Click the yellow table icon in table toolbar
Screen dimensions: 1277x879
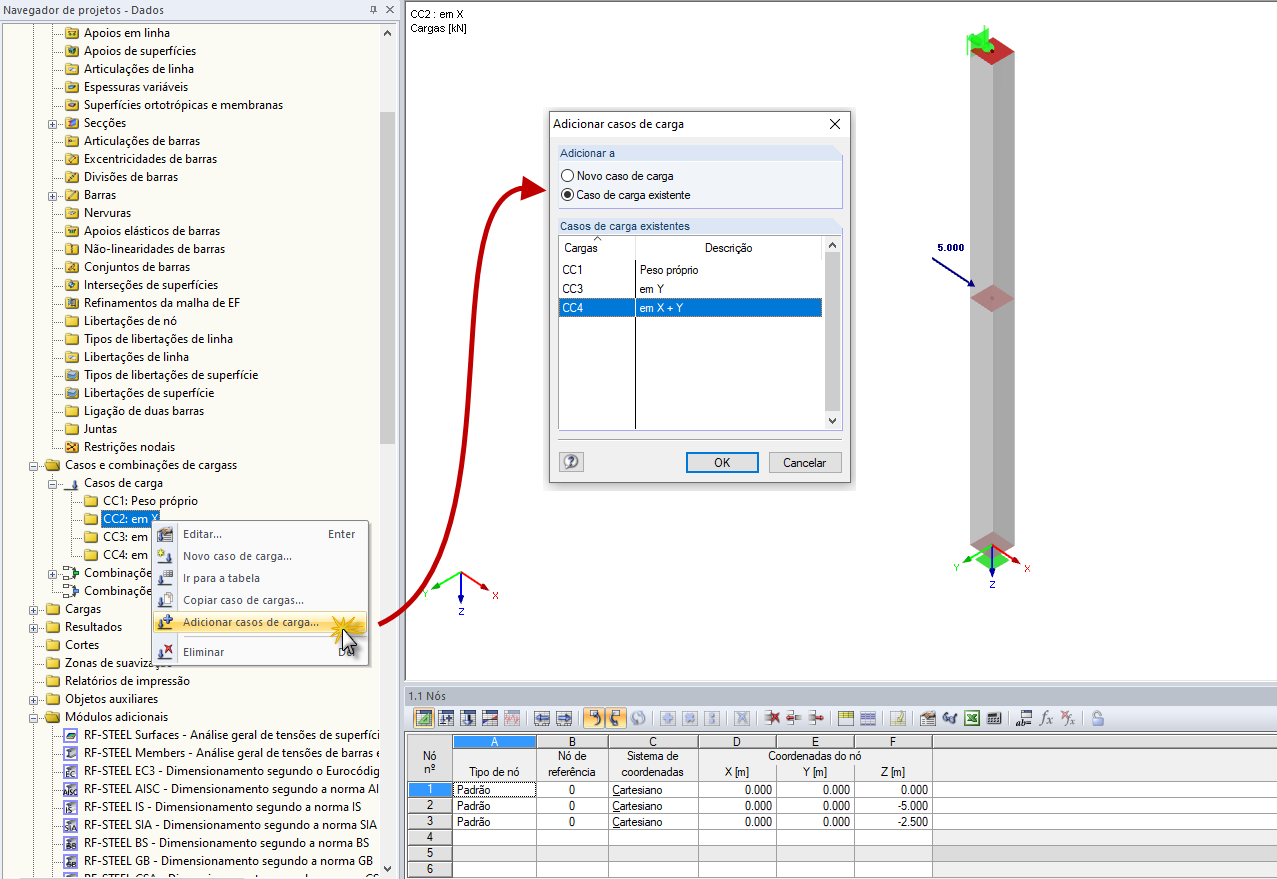(x=846, y=718)
